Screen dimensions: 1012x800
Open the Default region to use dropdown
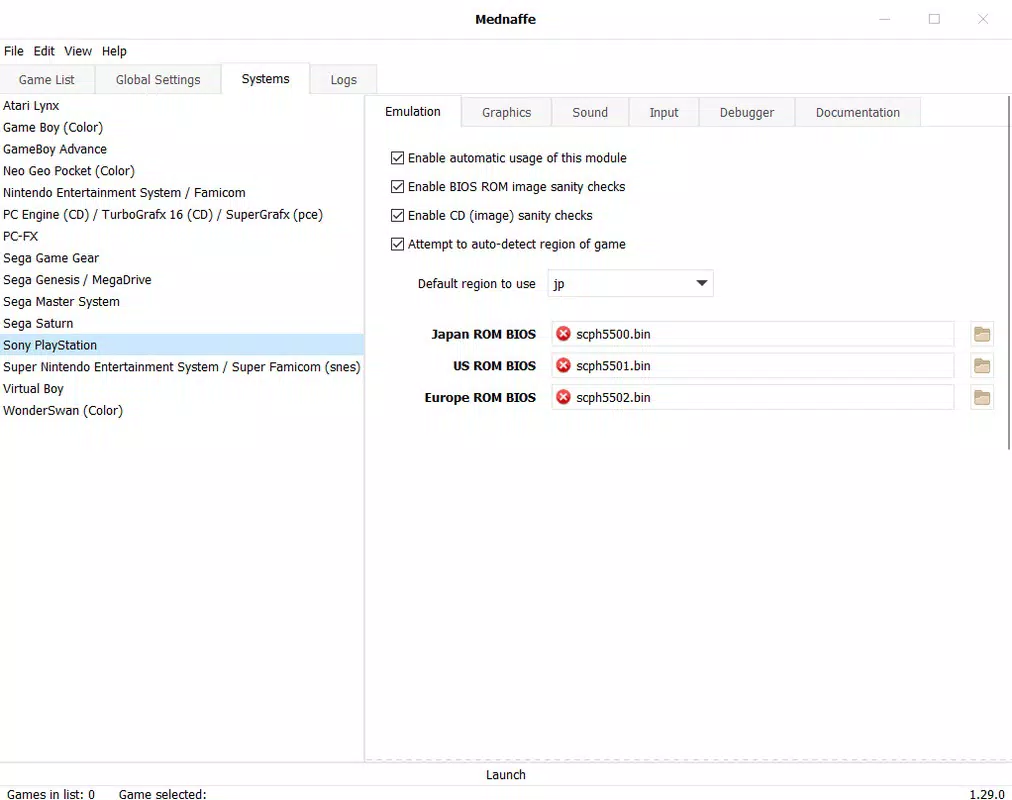click(631, 284)
